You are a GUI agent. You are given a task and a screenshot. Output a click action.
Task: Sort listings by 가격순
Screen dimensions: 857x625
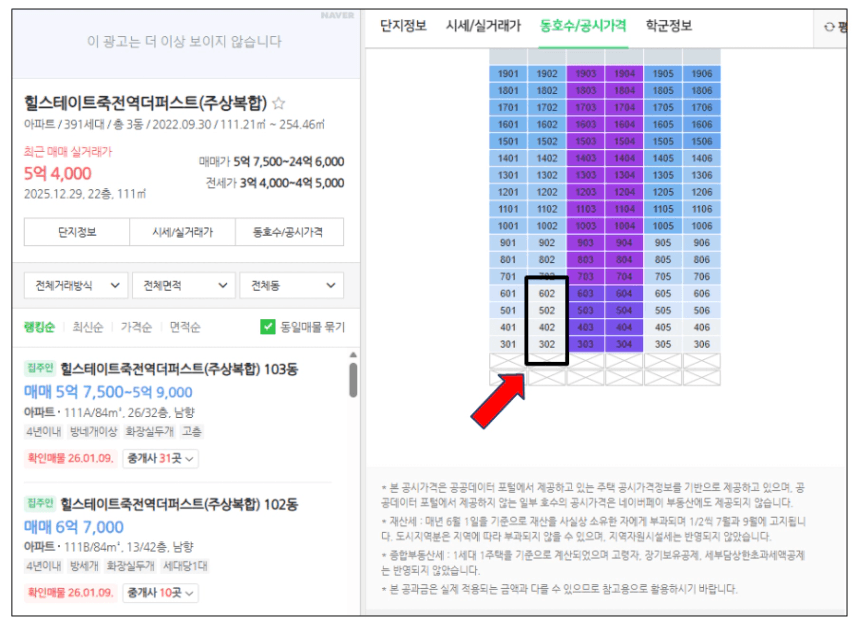136,327
